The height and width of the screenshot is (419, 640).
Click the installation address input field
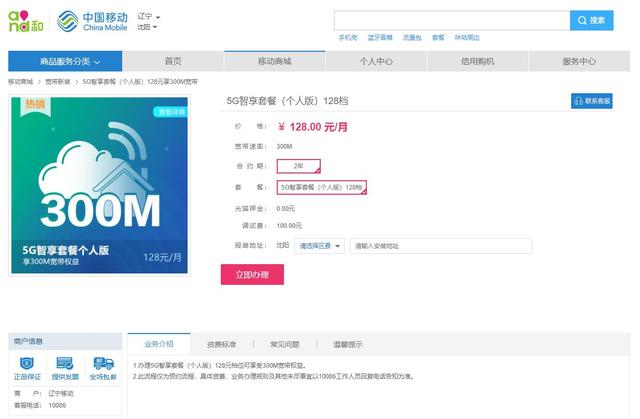pyautogui.click(x=440, y=245)
